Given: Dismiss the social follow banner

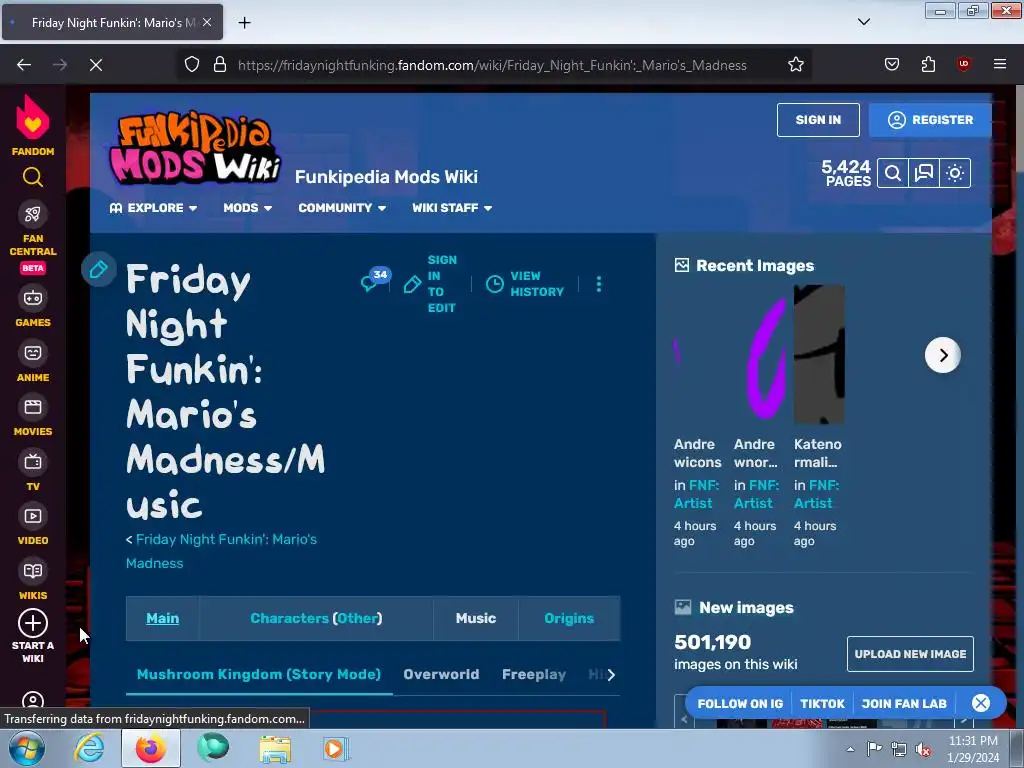Looking at the screenshot, I should pyautogui.click(x=981, y=703).
